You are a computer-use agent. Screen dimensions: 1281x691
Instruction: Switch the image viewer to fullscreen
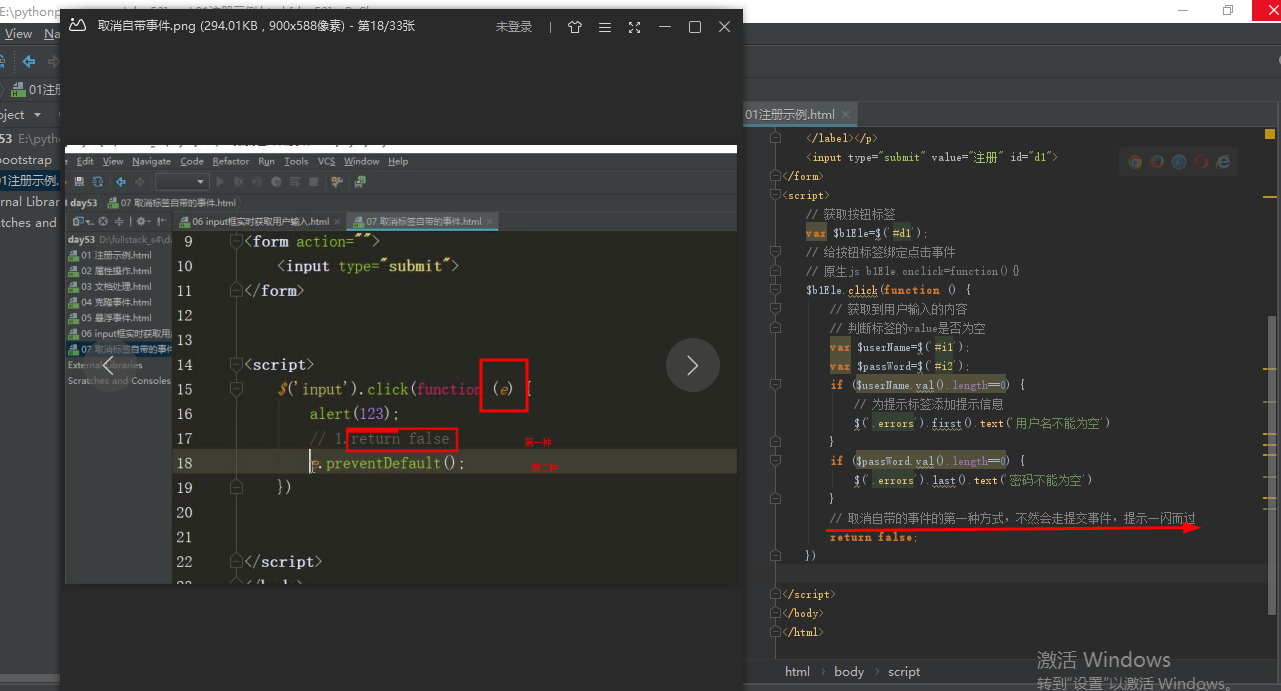(634, 27)
